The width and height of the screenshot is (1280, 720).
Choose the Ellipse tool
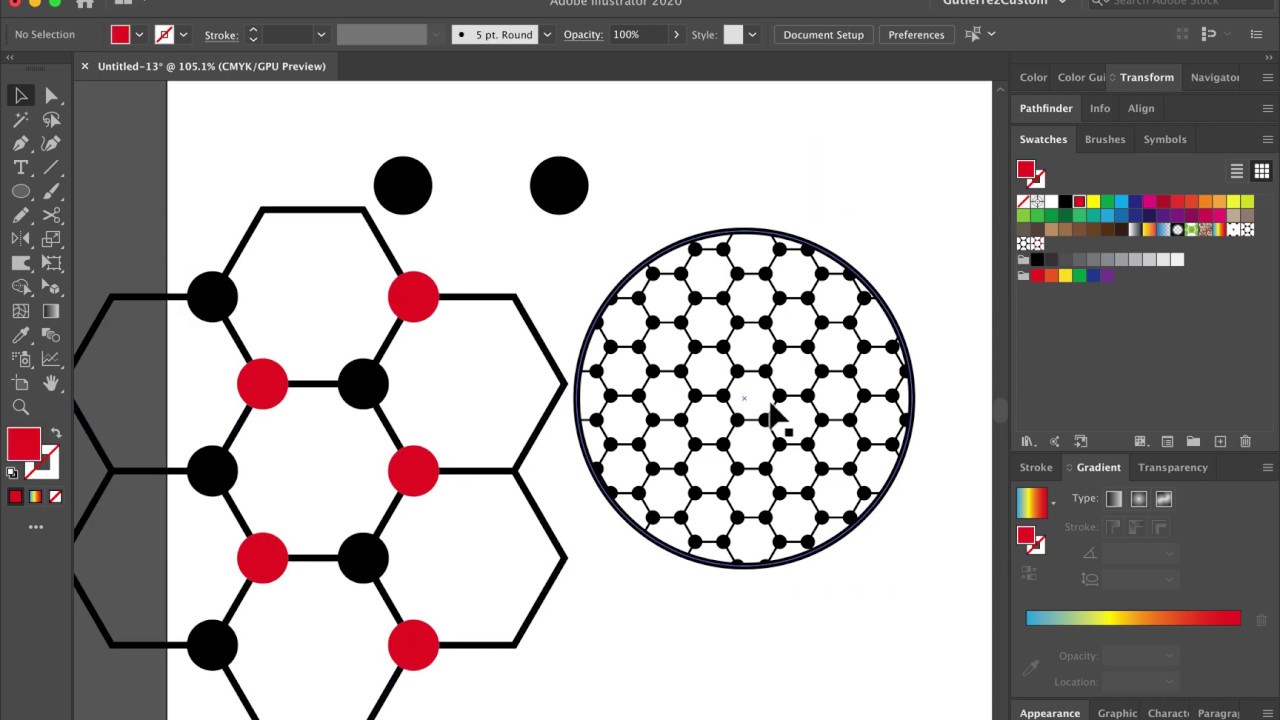[x=21, y=191]
